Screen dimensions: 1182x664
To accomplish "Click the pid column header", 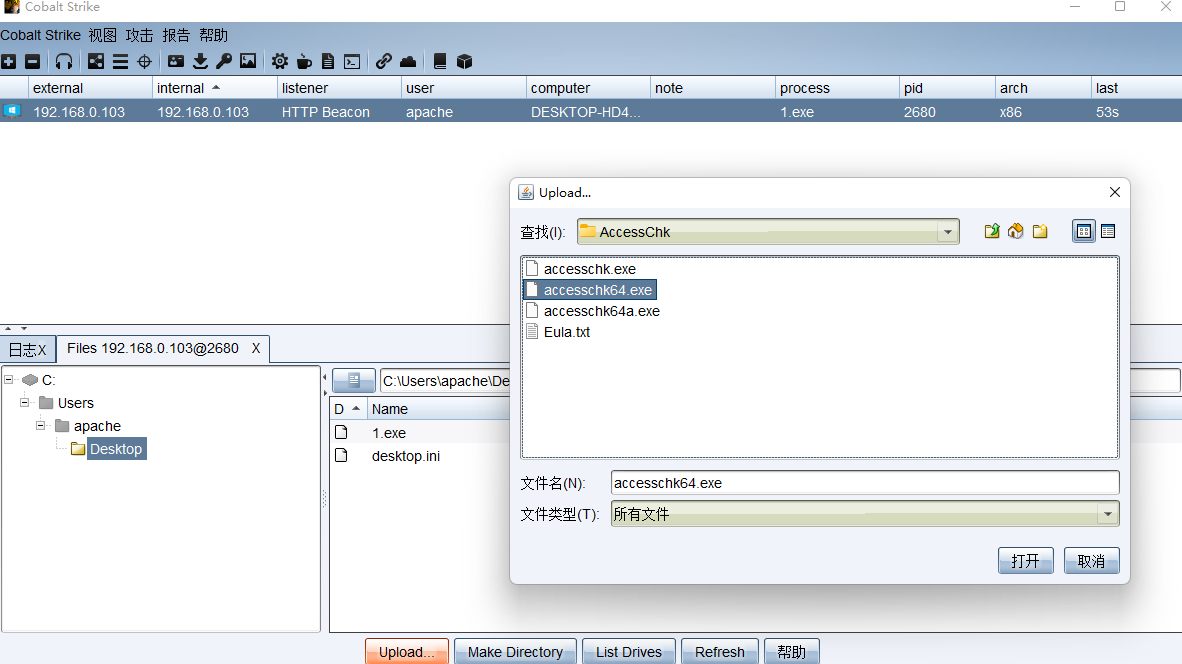I will click(x=947, y=88).
